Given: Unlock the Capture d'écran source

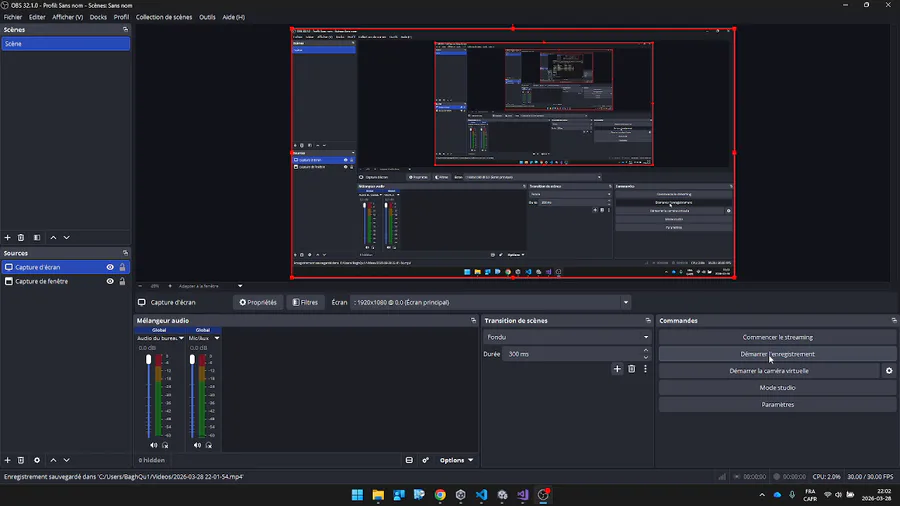Looking at the screenshot, I should [x=123, y=267].
